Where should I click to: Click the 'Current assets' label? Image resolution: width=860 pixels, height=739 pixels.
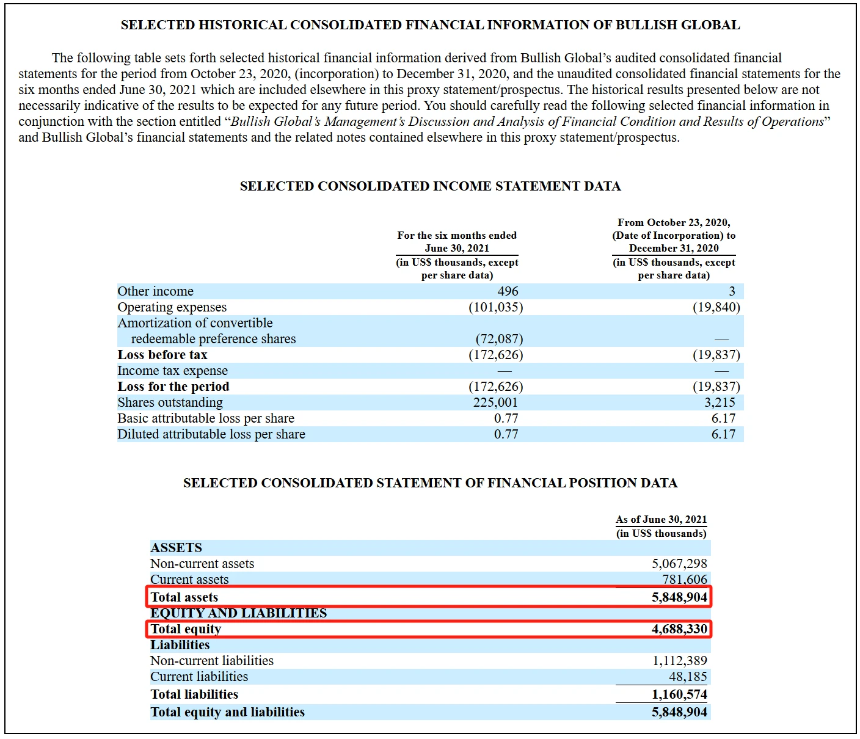click(189, 580)
